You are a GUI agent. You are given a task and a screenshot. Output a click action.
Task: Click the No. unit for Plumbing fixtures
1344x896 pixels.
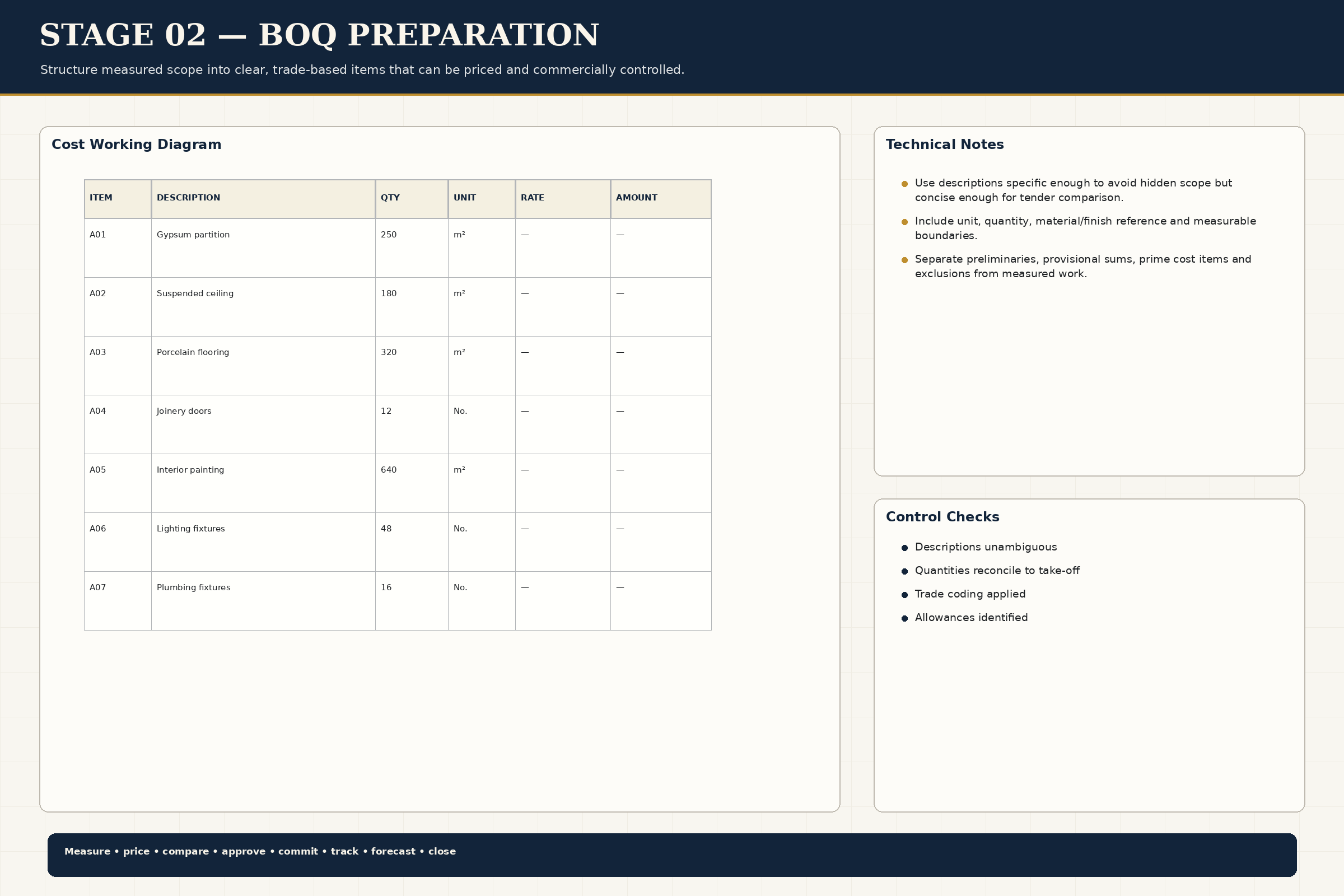coord(460,588)
